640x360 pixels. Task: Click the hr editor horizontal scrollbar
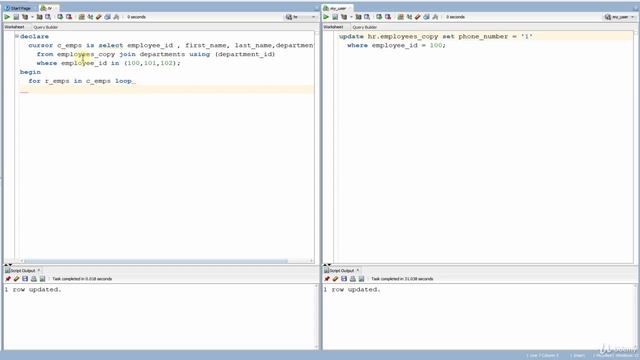(x=156, y=261)
